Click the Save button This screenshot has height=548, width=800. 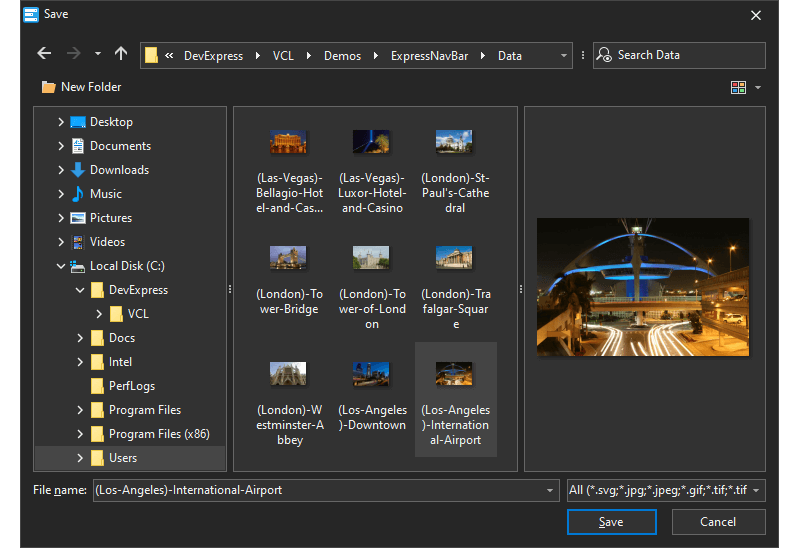(x=611, y=522)
